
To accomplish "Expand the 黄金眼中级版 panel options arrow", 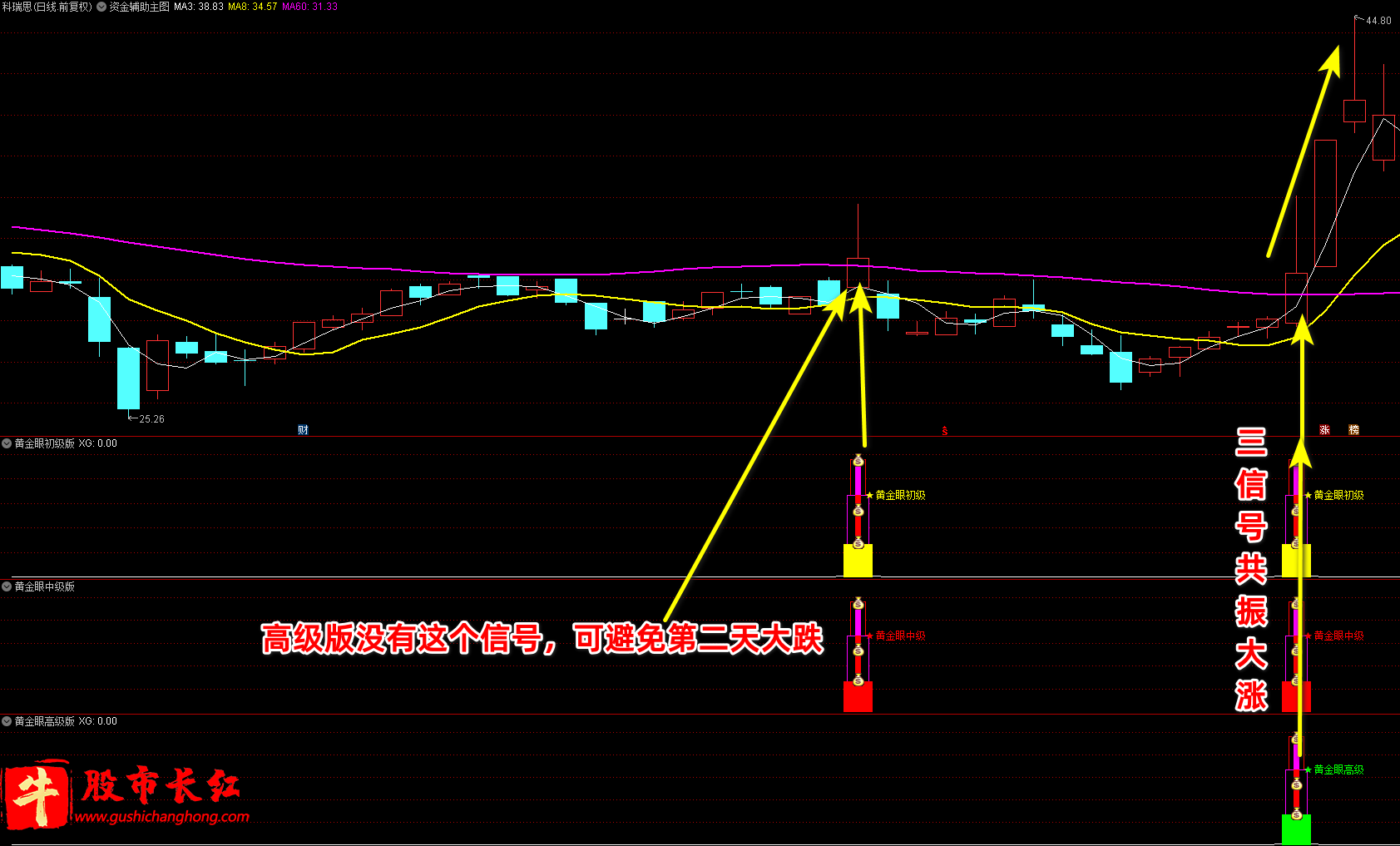I will 7,586.
